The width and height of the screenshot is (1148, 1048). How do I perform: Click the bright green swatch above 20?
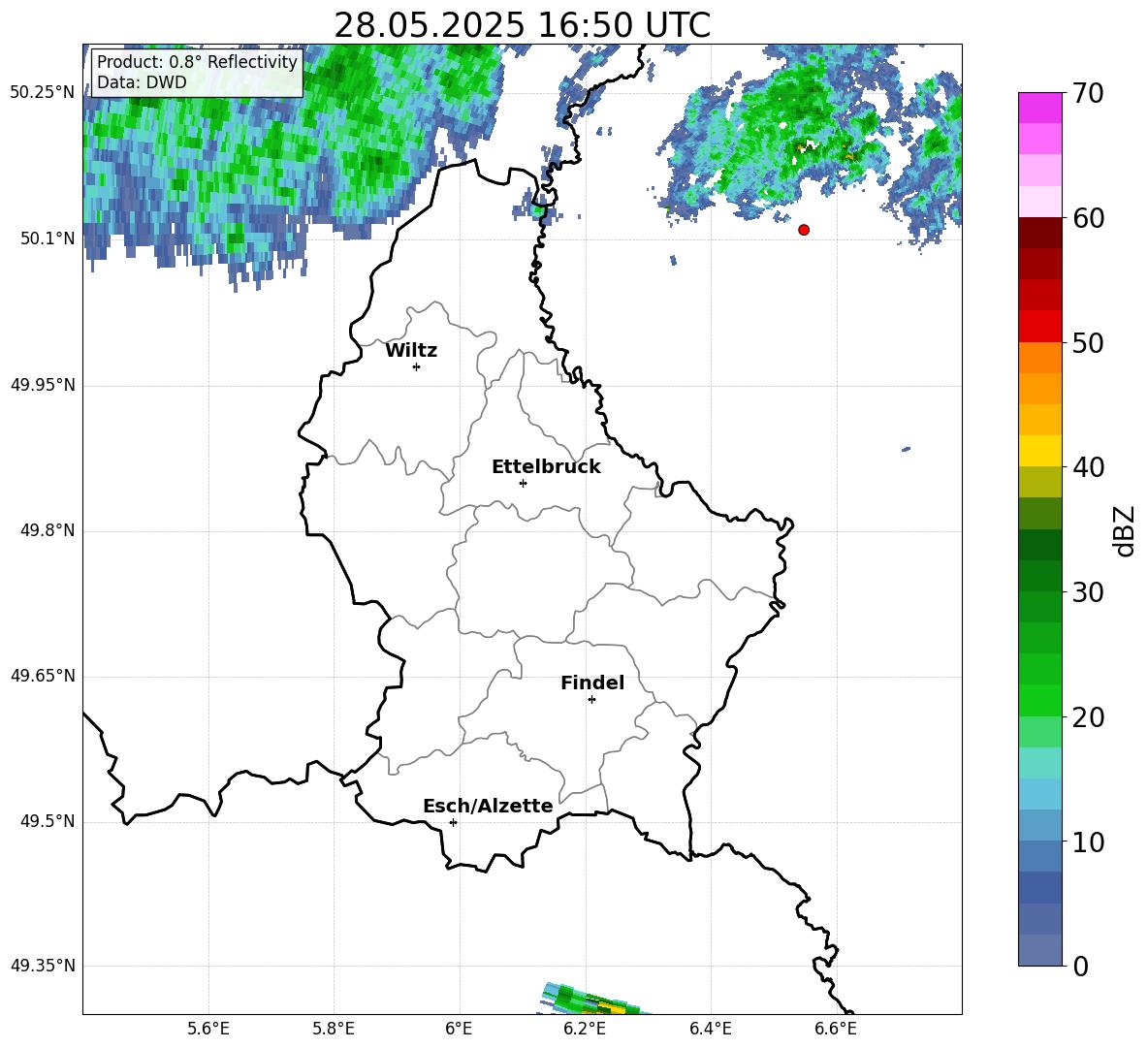click(1040, 700)
